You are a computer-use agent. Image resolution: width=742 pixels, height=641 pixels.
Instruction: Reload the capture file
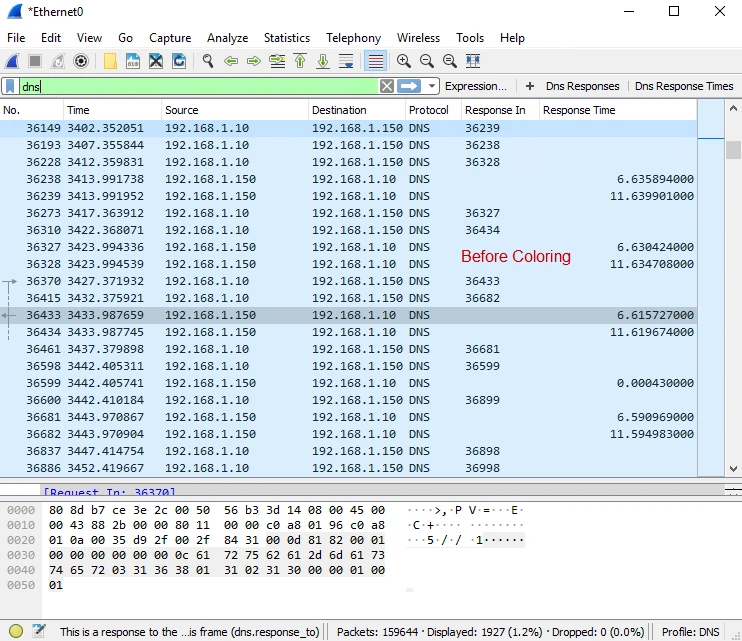tap(179, 61)
